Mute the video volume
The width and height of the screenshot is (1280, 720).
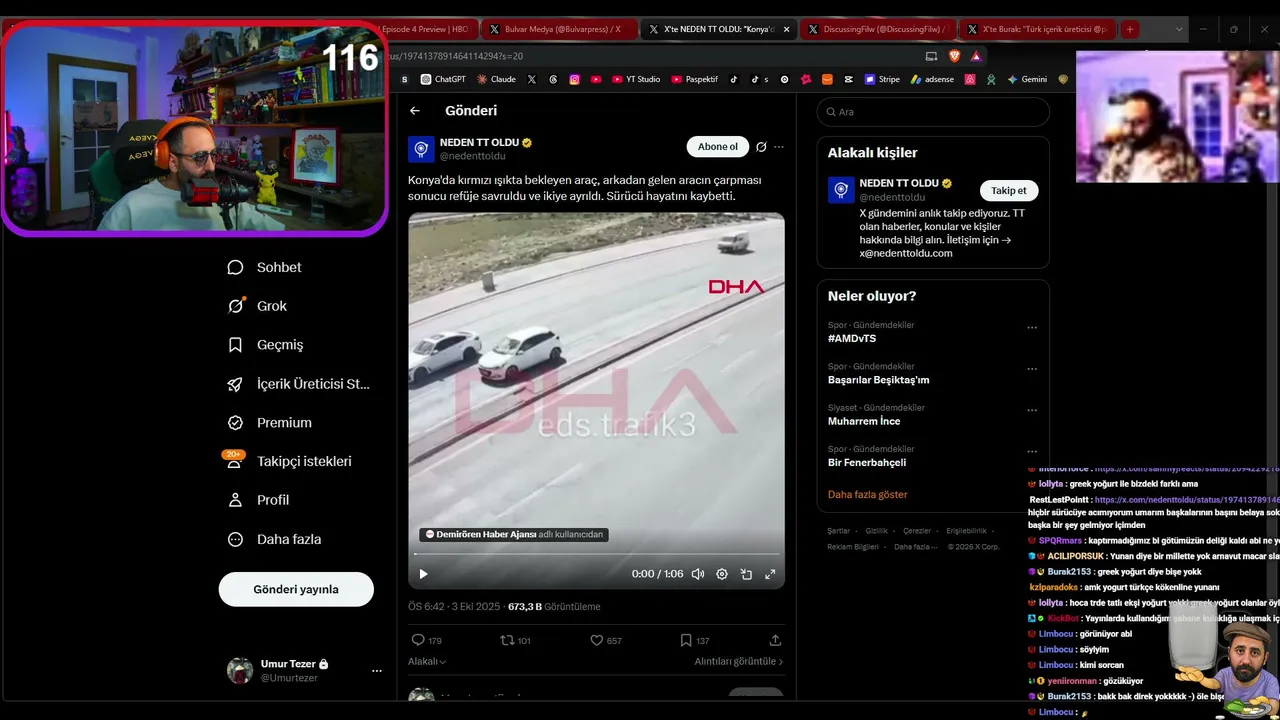tap(698, 574)
